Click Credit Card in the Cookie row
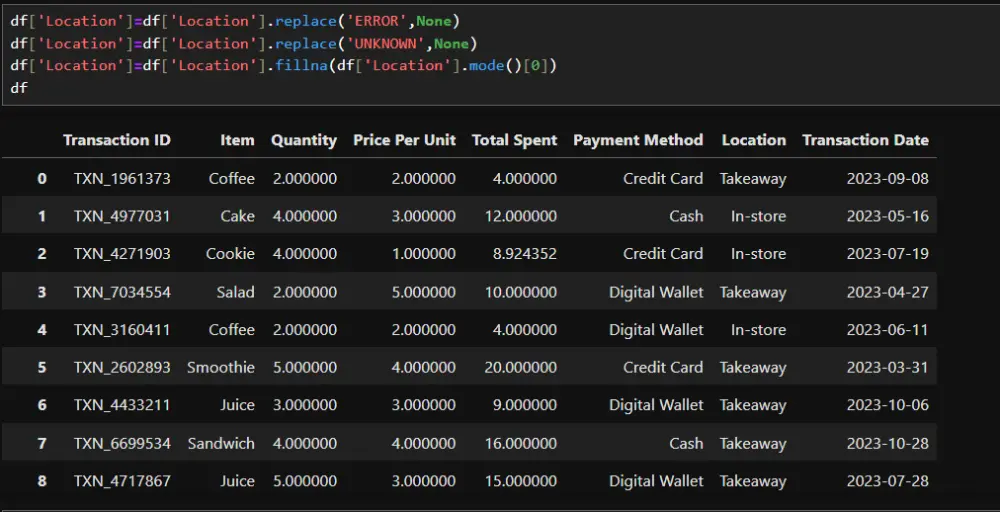Screen dimensions: 1000x512 [663, 254]
